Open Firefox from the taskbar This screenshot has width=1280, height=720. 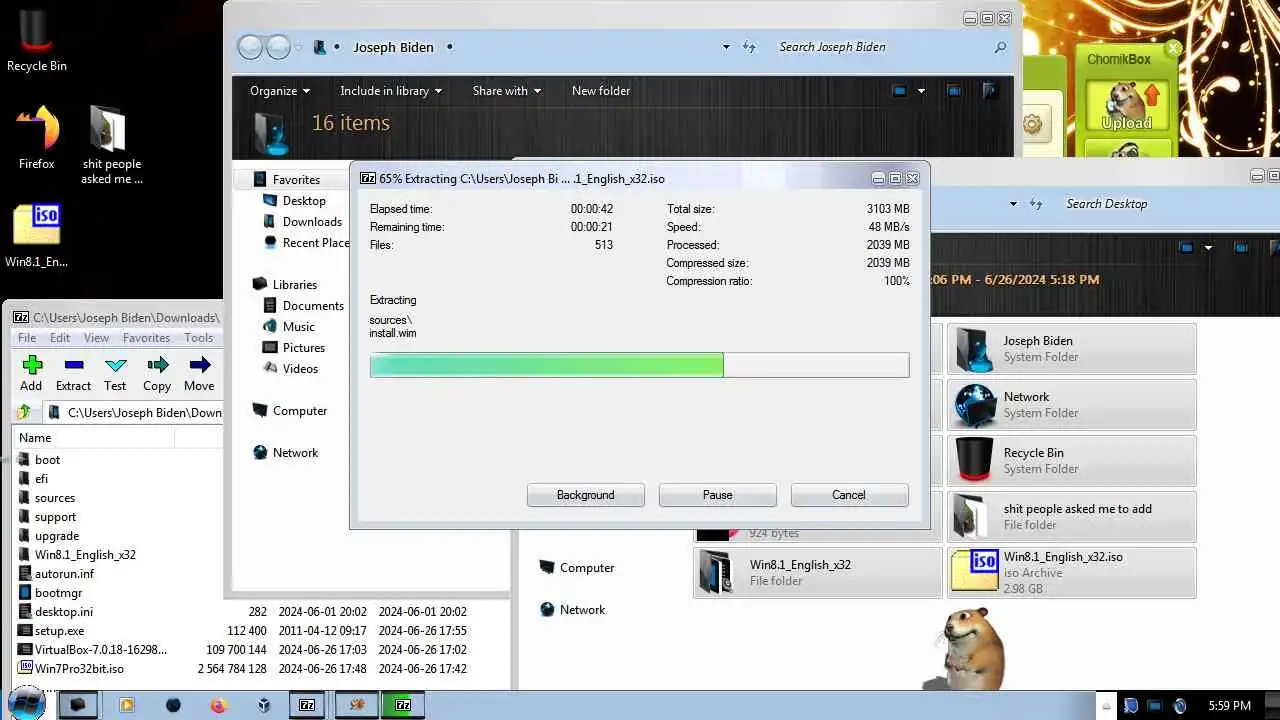point(219,705)
